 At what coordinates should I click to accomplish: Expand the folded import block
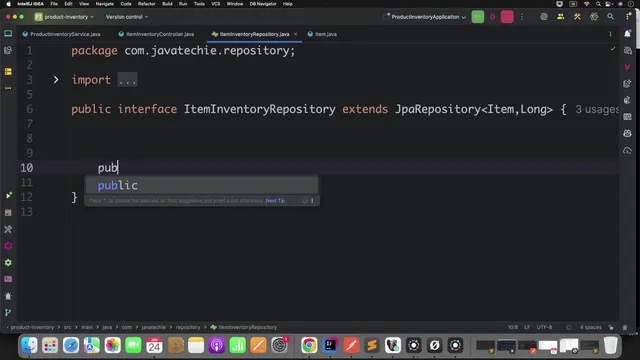56,80
